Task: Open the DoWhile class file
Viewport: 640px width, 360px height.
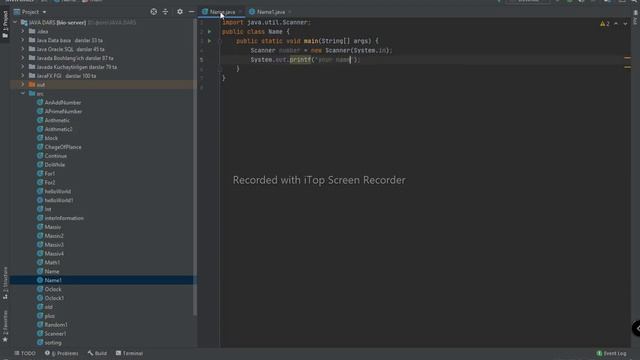Action: pyautogui.click(x=55, y=165)
